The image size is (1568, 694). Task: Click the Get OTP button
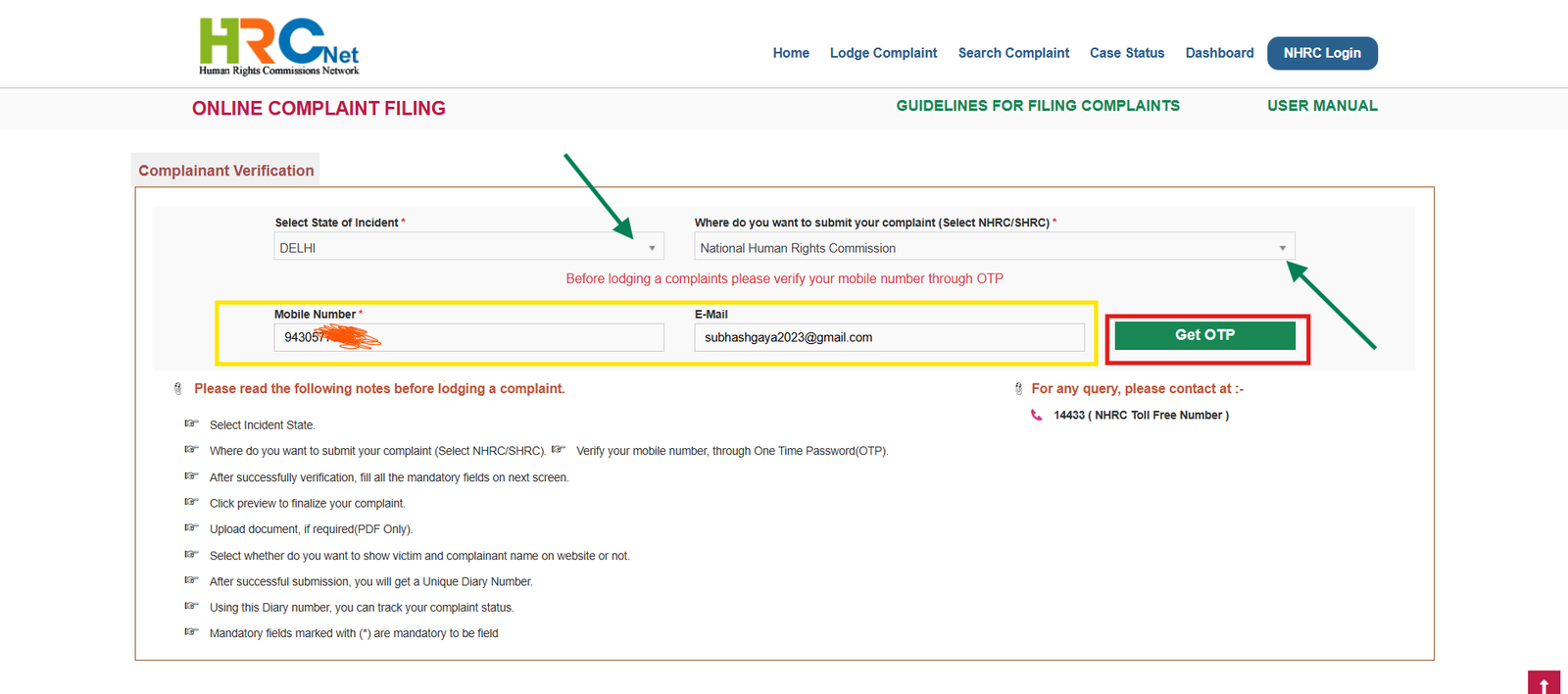pos(1205,335)
